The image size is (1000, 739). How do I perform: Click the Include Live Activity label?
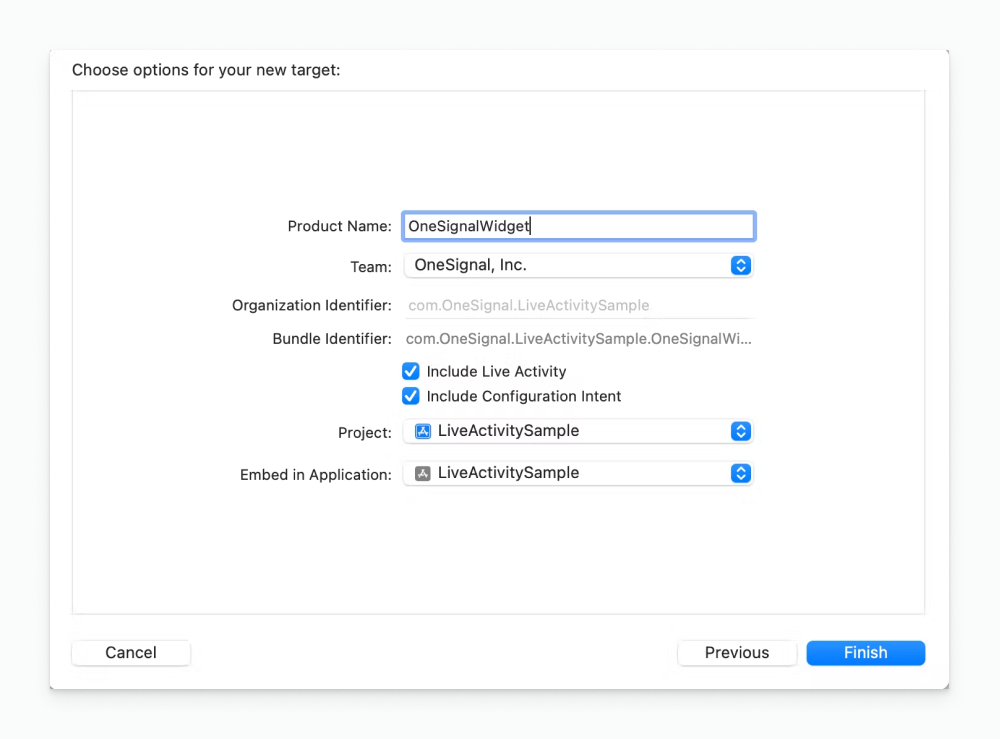496,371
